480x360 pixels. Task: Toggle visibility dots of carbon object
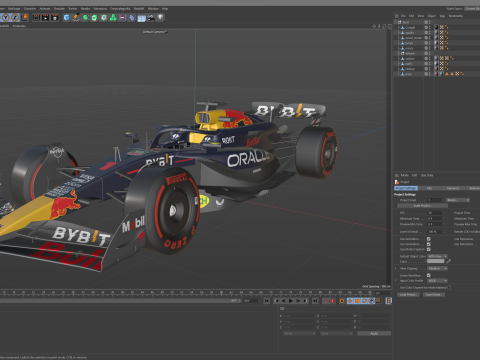click(429, 58)
